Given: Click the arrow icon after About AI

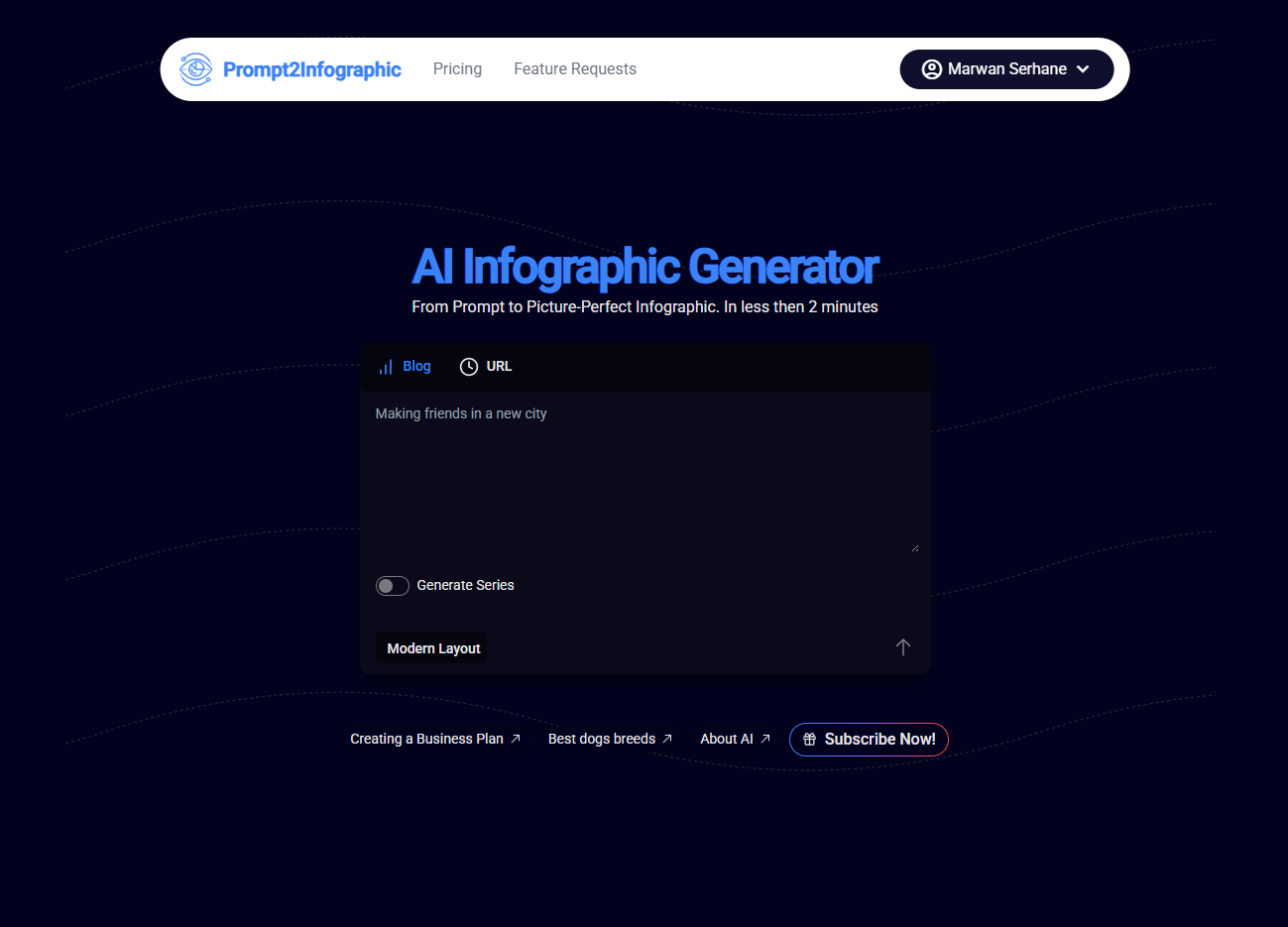Looking at the screenshot, I should (765, 739).
